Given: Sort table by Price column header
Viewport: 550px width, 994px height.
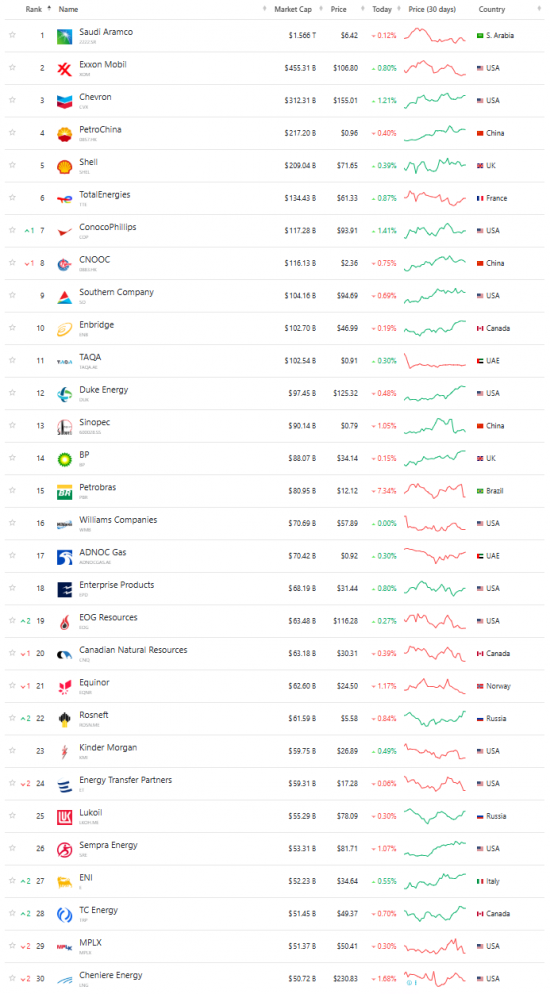Looking at the screenshot, I should tap(338, 10).
